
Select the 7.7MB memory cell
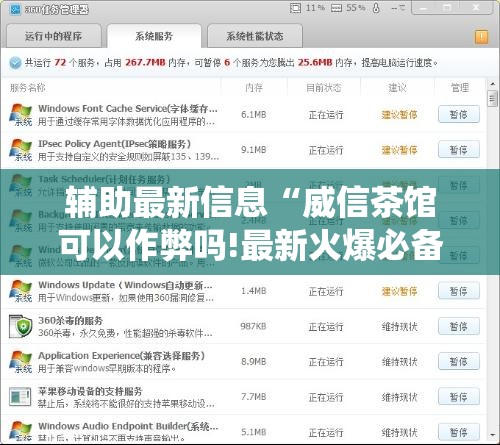254,397
